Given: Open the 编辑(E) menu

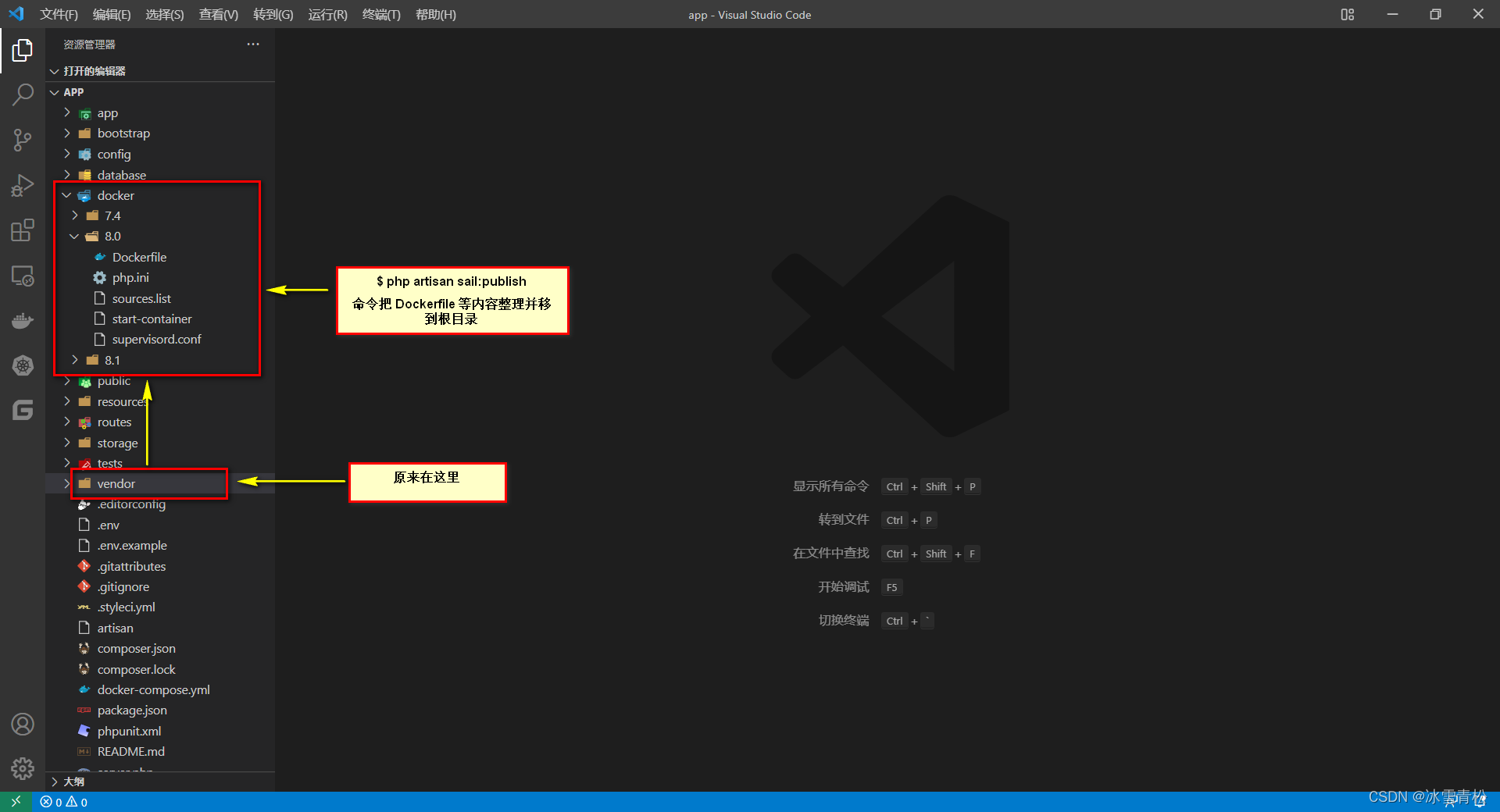Looking at the screenshot, I should click(x=112, y=14).
